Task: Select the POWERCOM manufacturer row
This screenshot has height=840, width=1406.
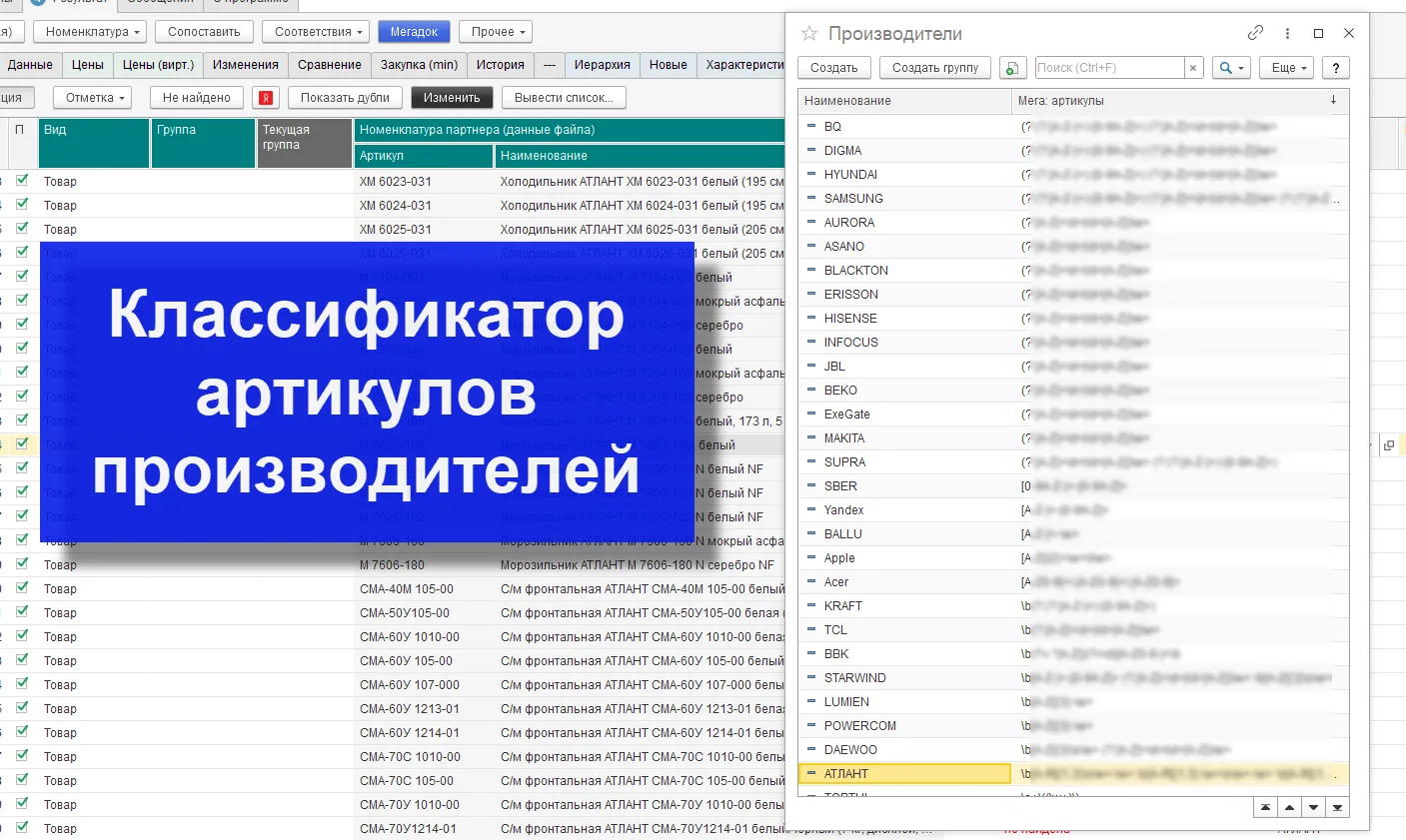Action: 1073,725
